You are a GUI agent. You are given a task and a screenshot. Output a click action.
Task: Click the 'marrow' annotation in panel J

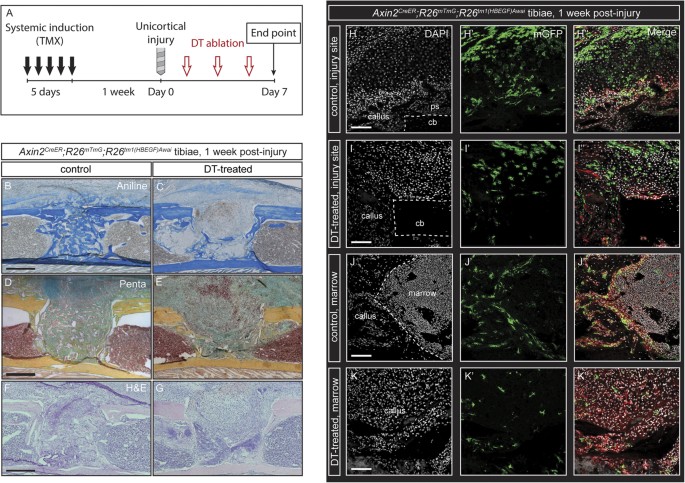click(x=422, y=293)
